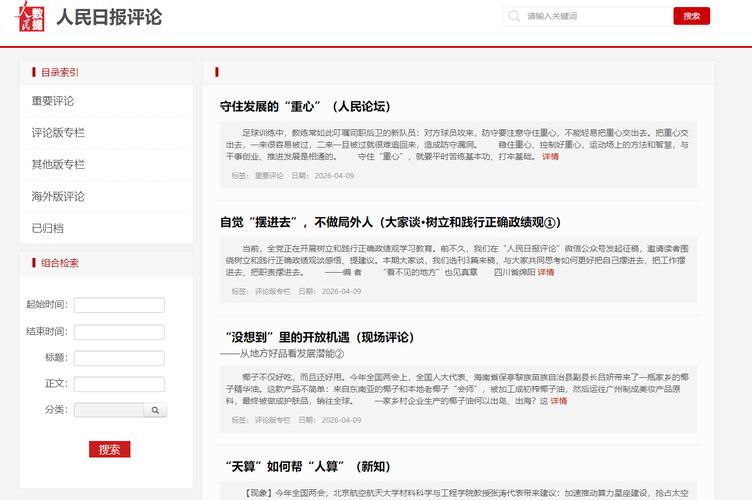Image resolution: width=752 pixels, height=500 pixels.
Task: Click the 正文 input field
Action: (x=119, y=384)
